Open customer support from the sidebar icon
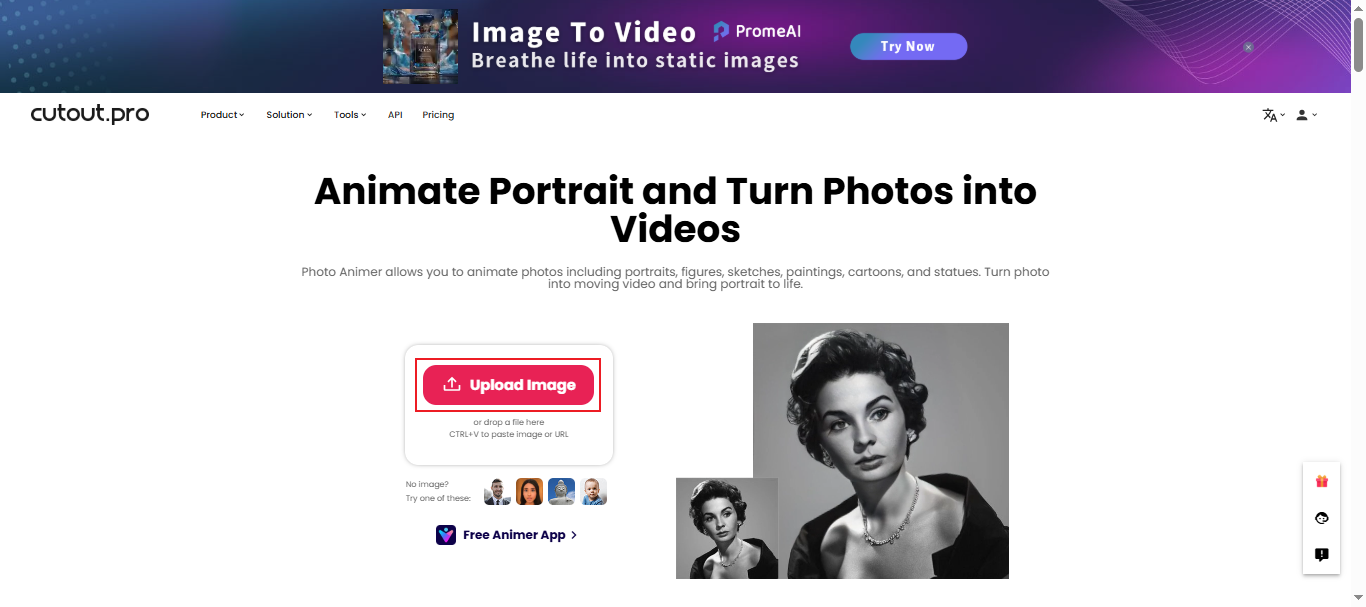 [x=1321, y=518]
